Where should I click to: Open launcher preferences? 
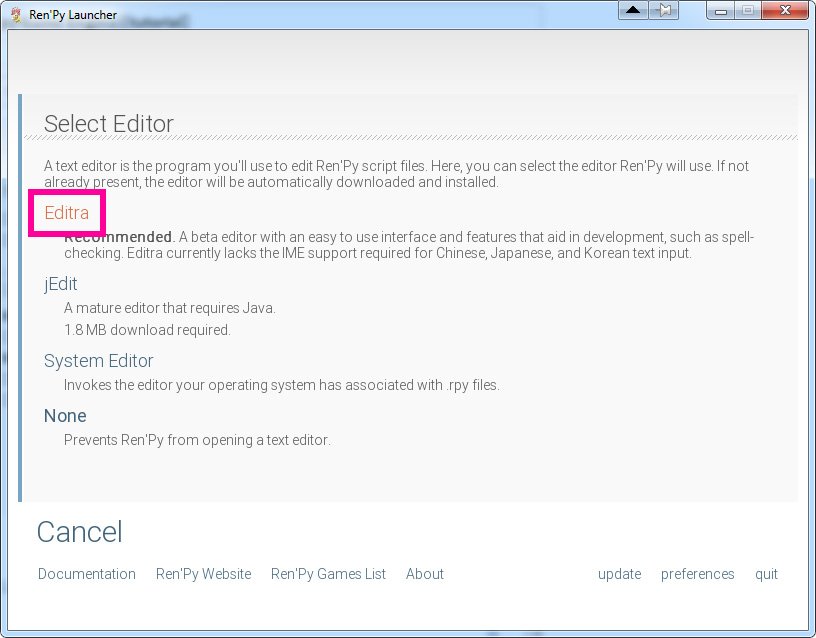(697, 574)
